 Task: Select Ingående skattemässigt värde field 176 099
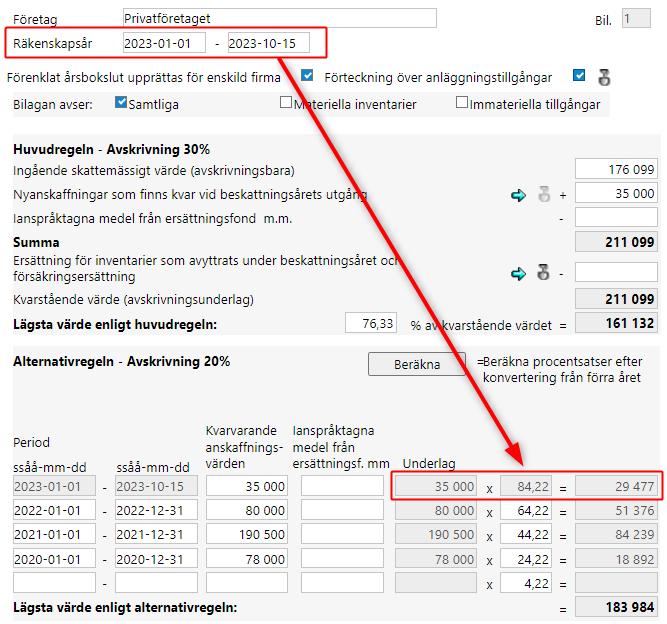coord(616,169)
